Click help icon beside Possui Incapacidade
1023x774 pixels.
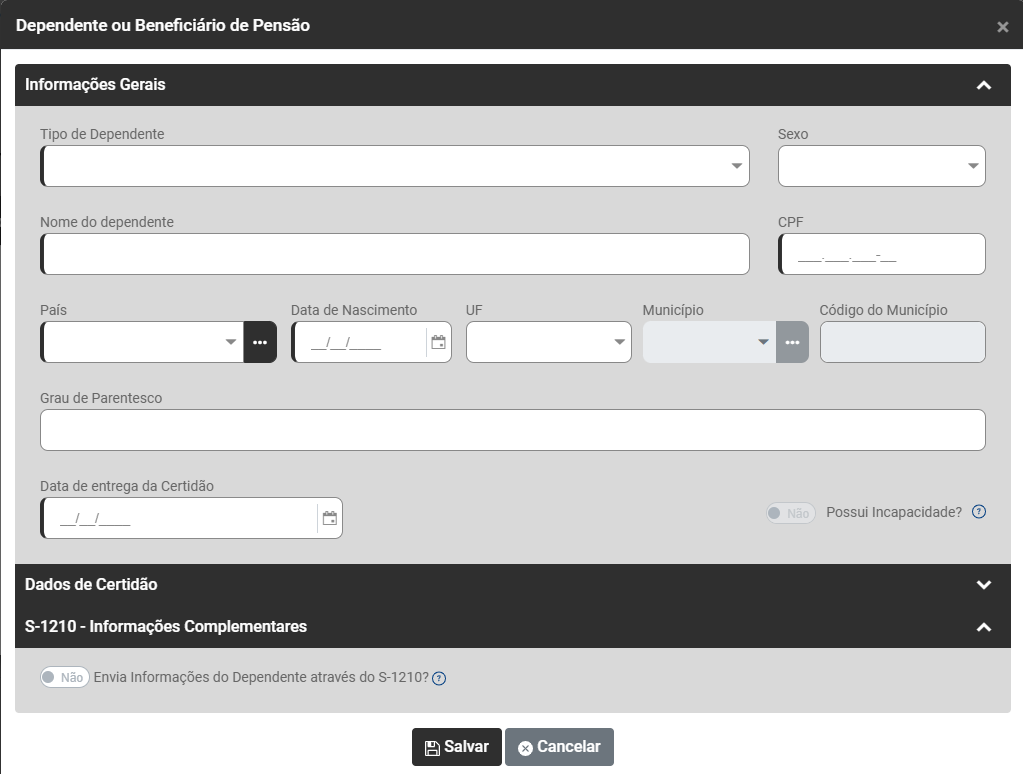979,512
